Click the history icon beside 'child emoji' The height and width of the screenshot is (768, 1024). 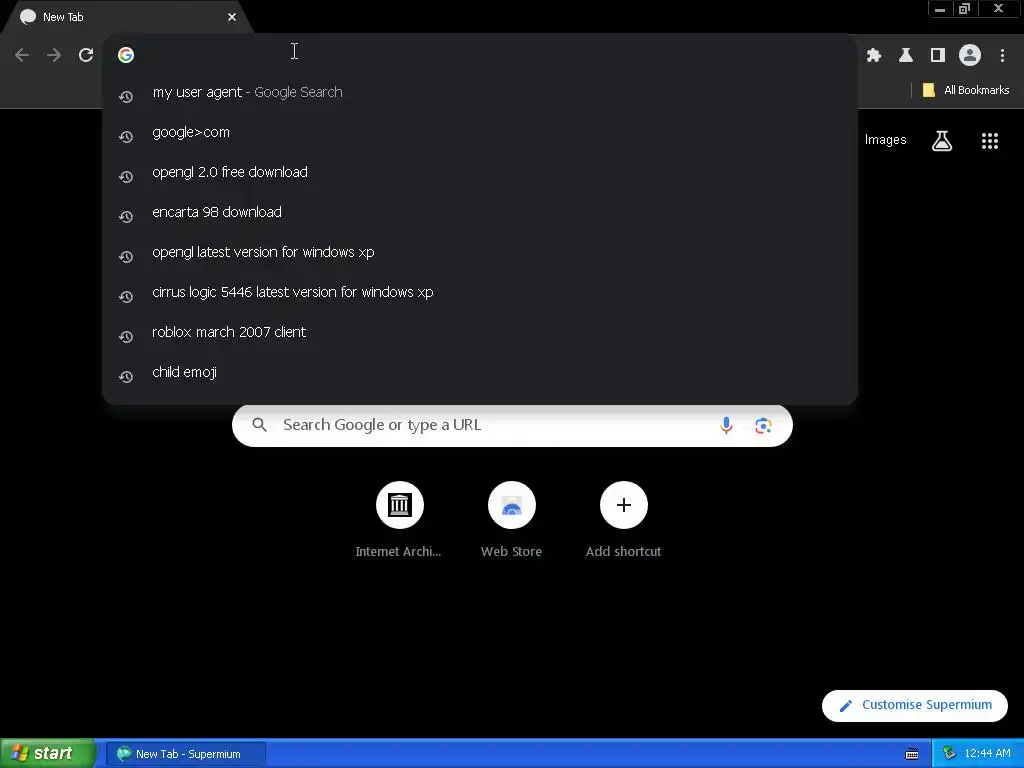126,377
